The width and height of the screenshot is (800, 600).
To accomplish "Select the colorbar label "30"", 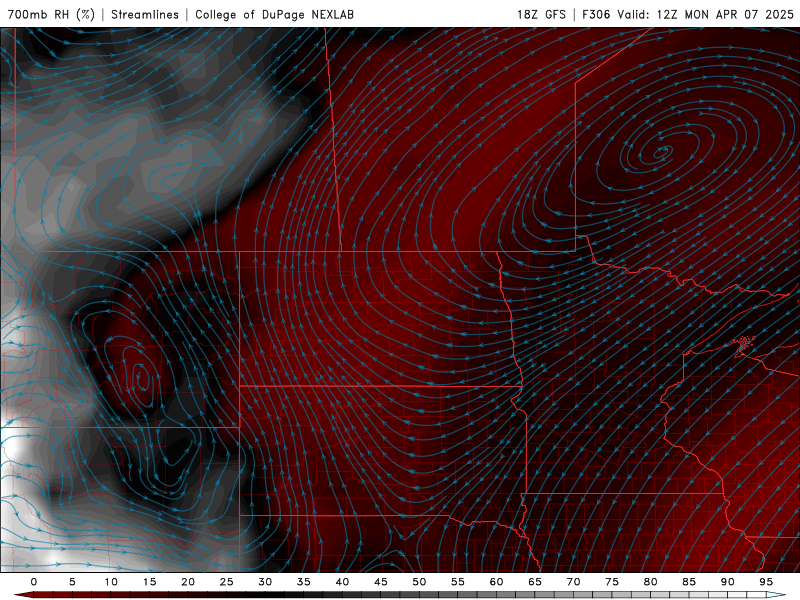I will pyautogui.click(x=265, y=582).
